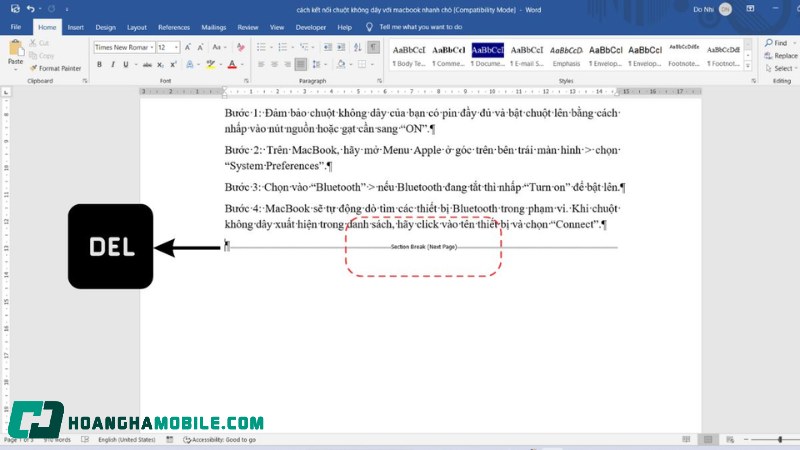Toggle justify text alignment
Viewport: 800px width, 450px height.
pyautogui.click(x=301, y=64)
